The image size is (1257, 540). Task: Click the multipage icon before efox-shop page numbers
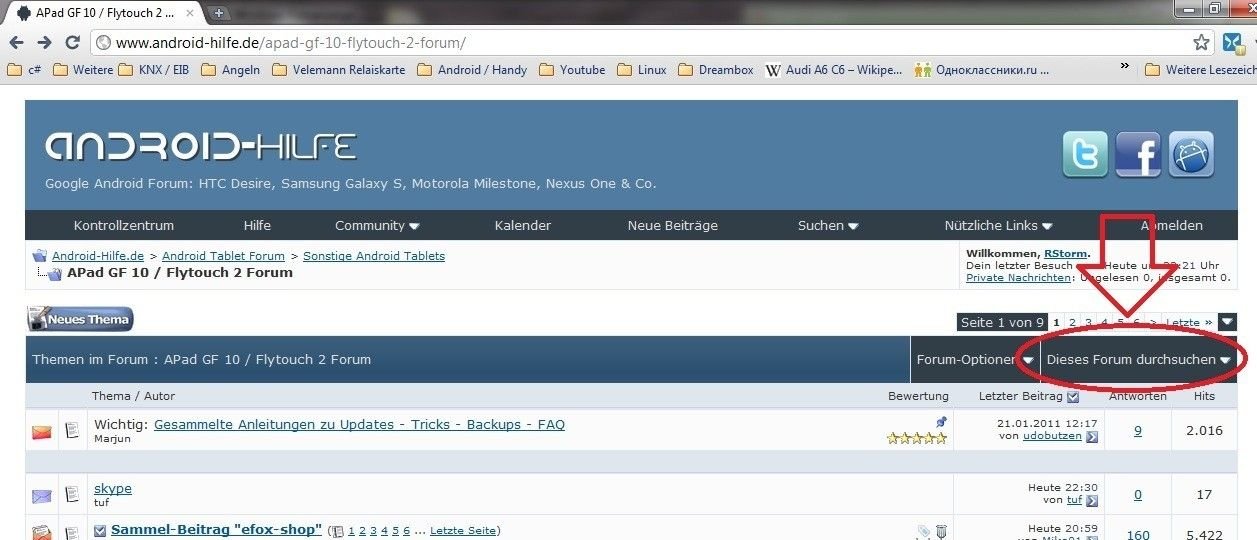337,531
